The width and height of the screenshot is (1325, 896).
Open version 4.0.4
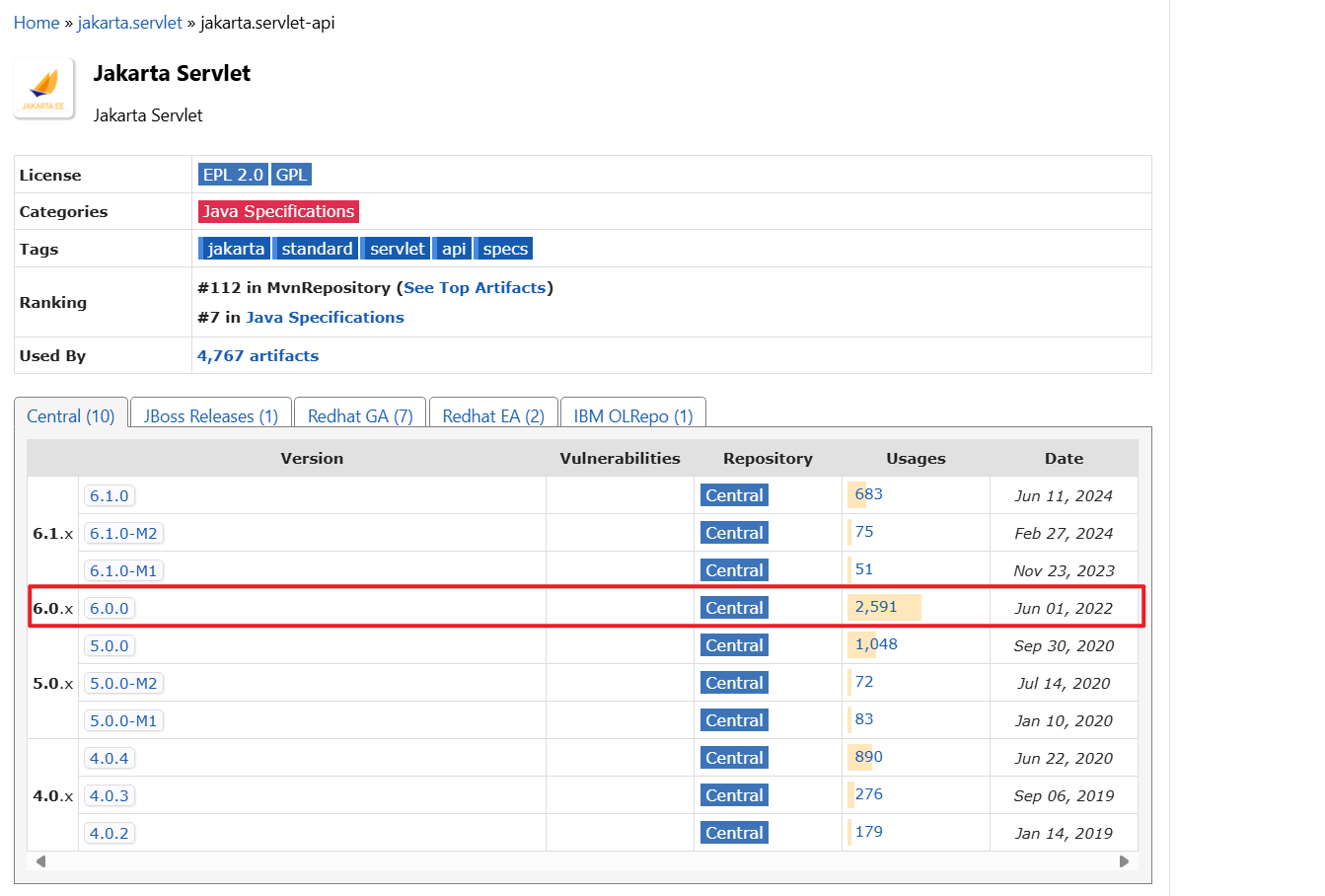[x=109, y=759]
